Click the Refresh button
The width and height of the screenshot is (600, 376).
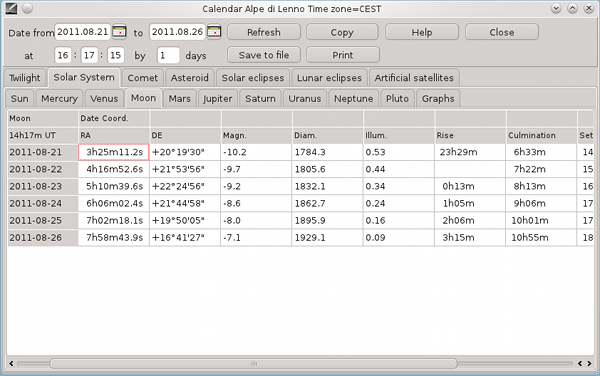tap(264, 32)
